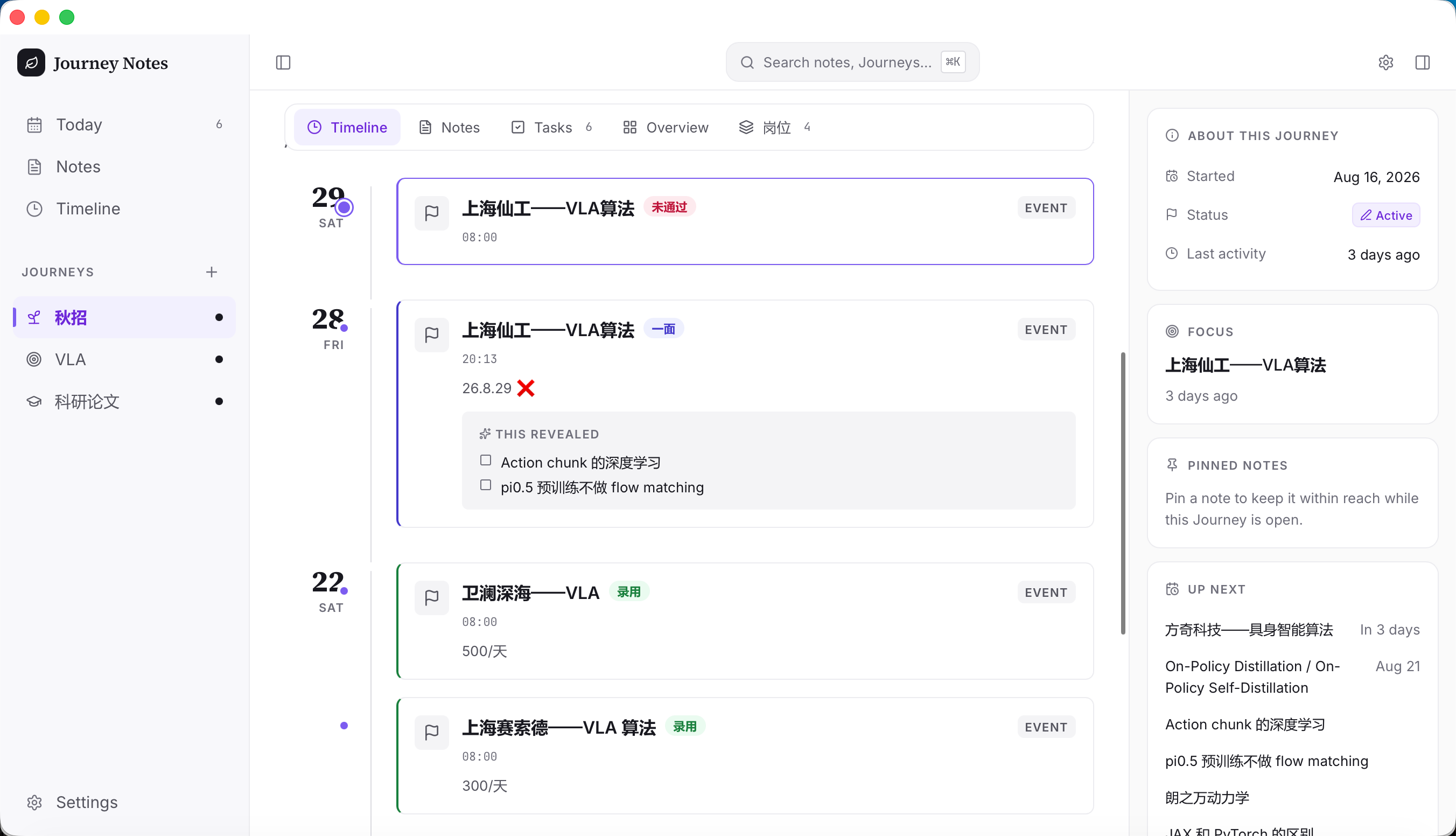Select the 29 SAT timeline marker dot

[344, 207]
